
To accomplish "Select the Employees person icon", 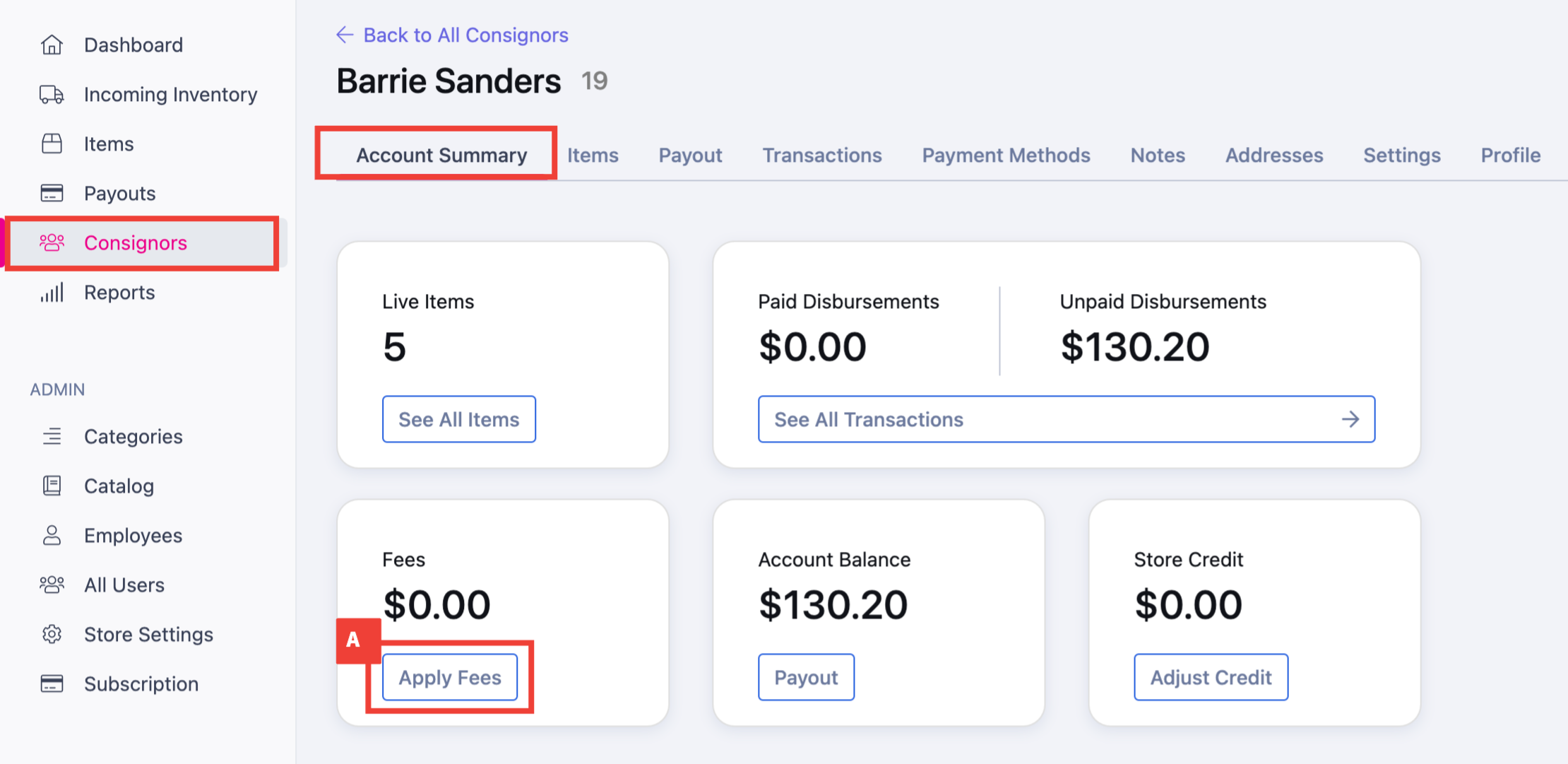I will [52, 535].
